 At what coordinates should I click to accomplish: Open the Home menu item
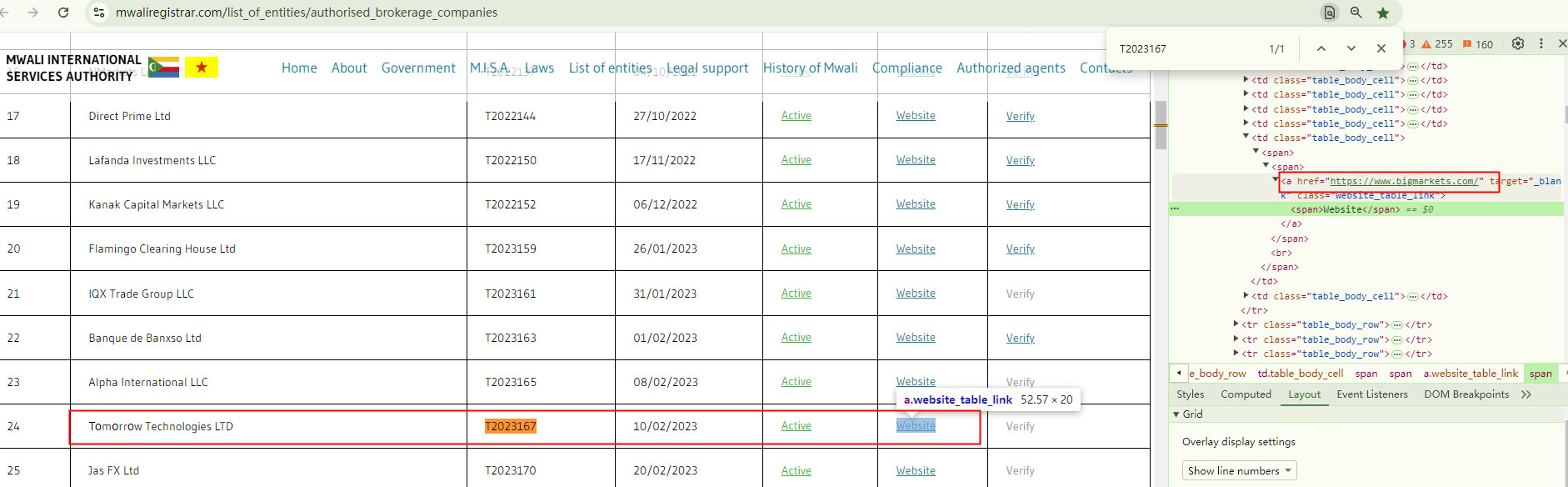pos(299,68)
